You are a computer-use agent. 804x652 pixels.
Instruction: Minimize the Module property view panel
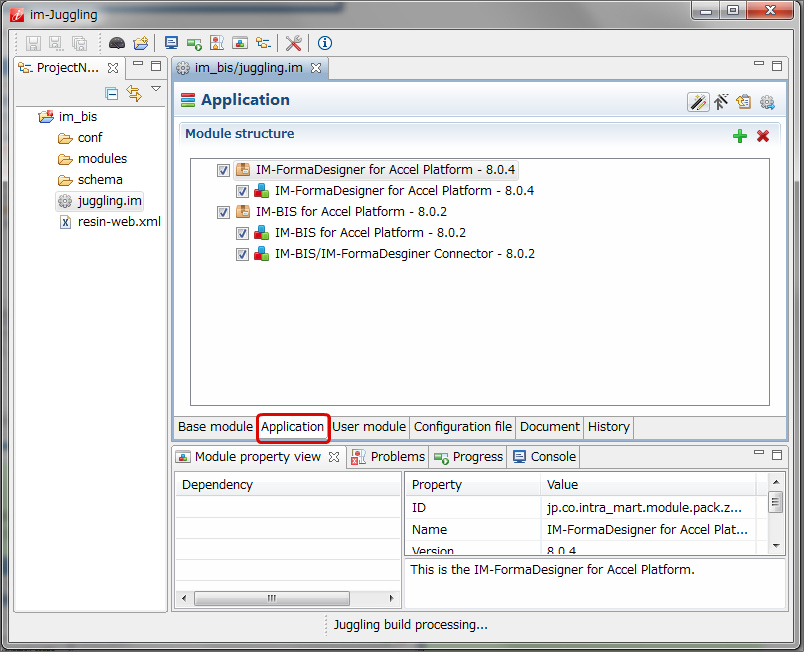[759, 453]
